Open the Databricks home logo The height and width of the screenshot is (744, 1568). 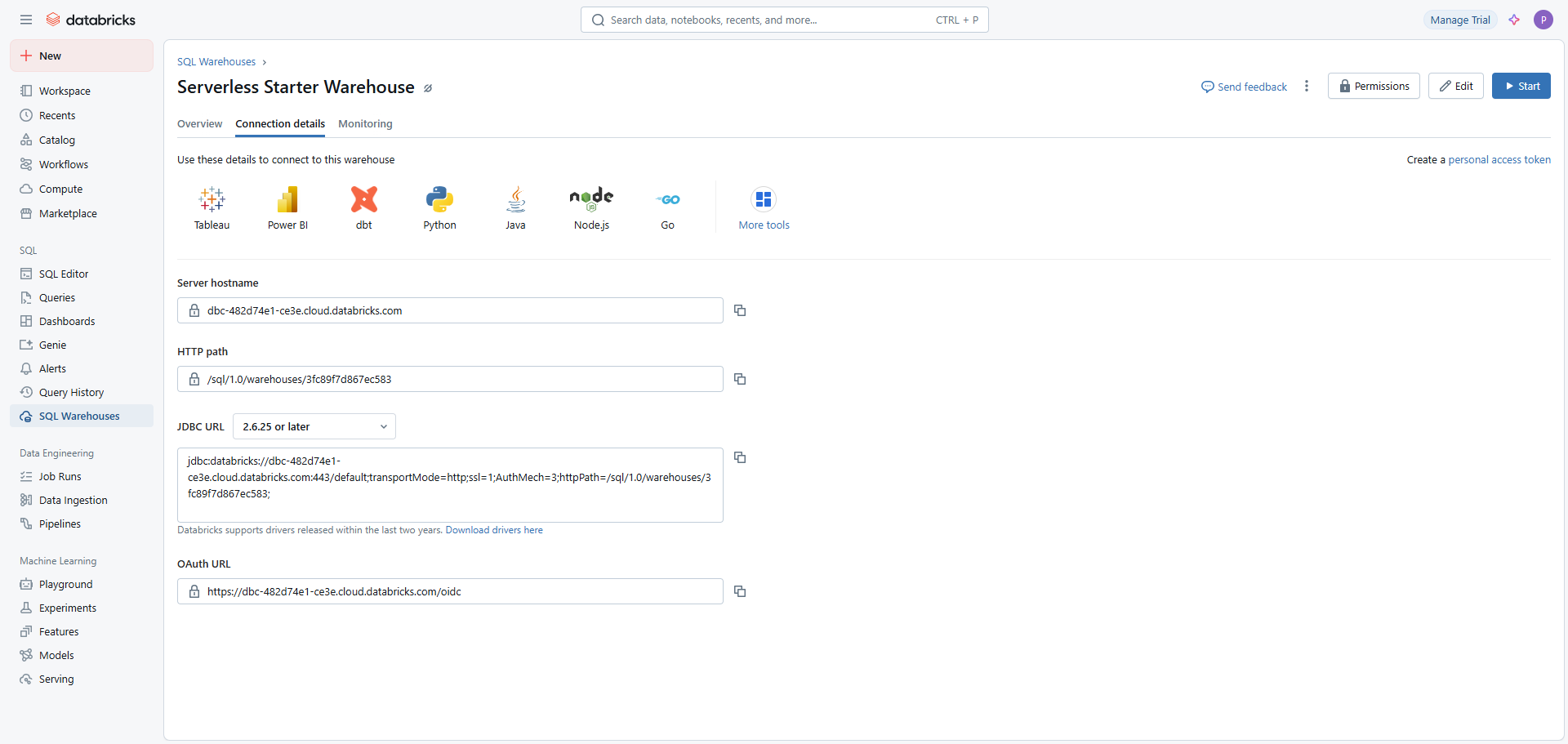pos(91,20)
